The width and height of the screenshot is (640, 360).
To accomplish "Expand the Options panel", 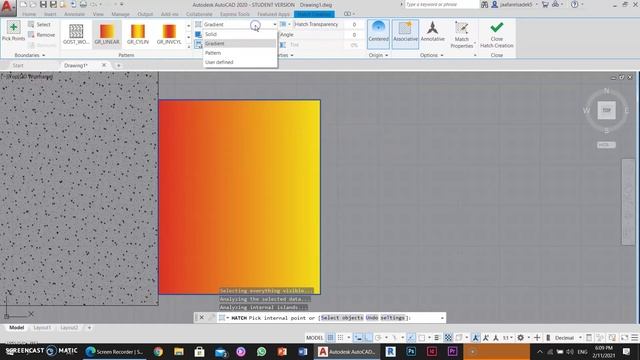I will 431,55.
